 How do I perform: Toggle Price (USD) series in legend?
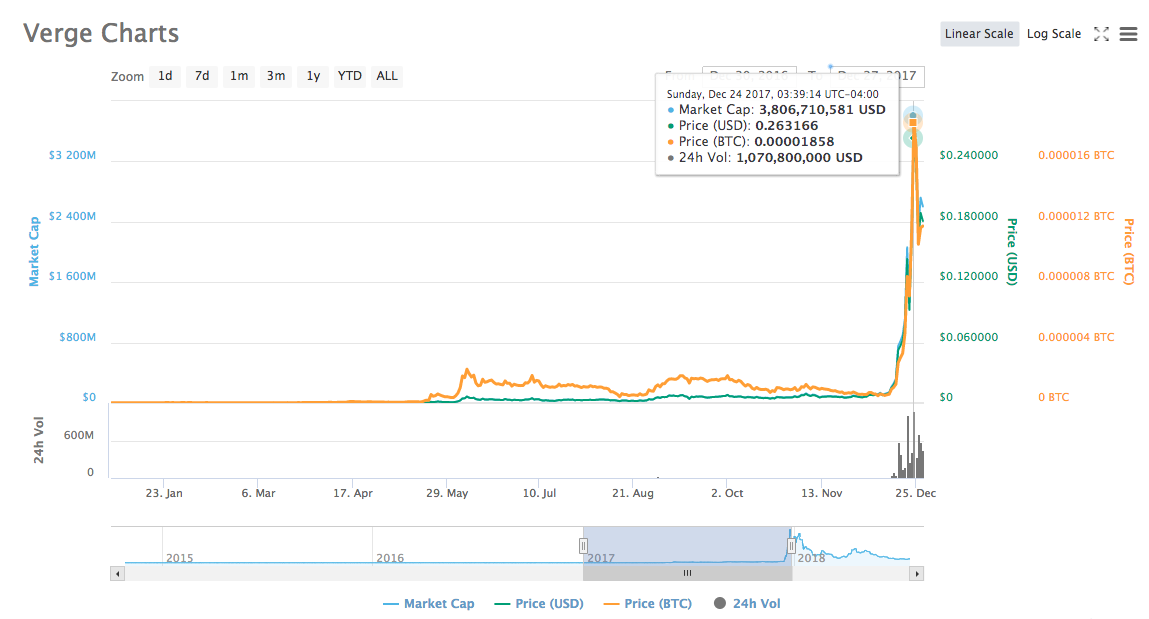pos(539,604)
